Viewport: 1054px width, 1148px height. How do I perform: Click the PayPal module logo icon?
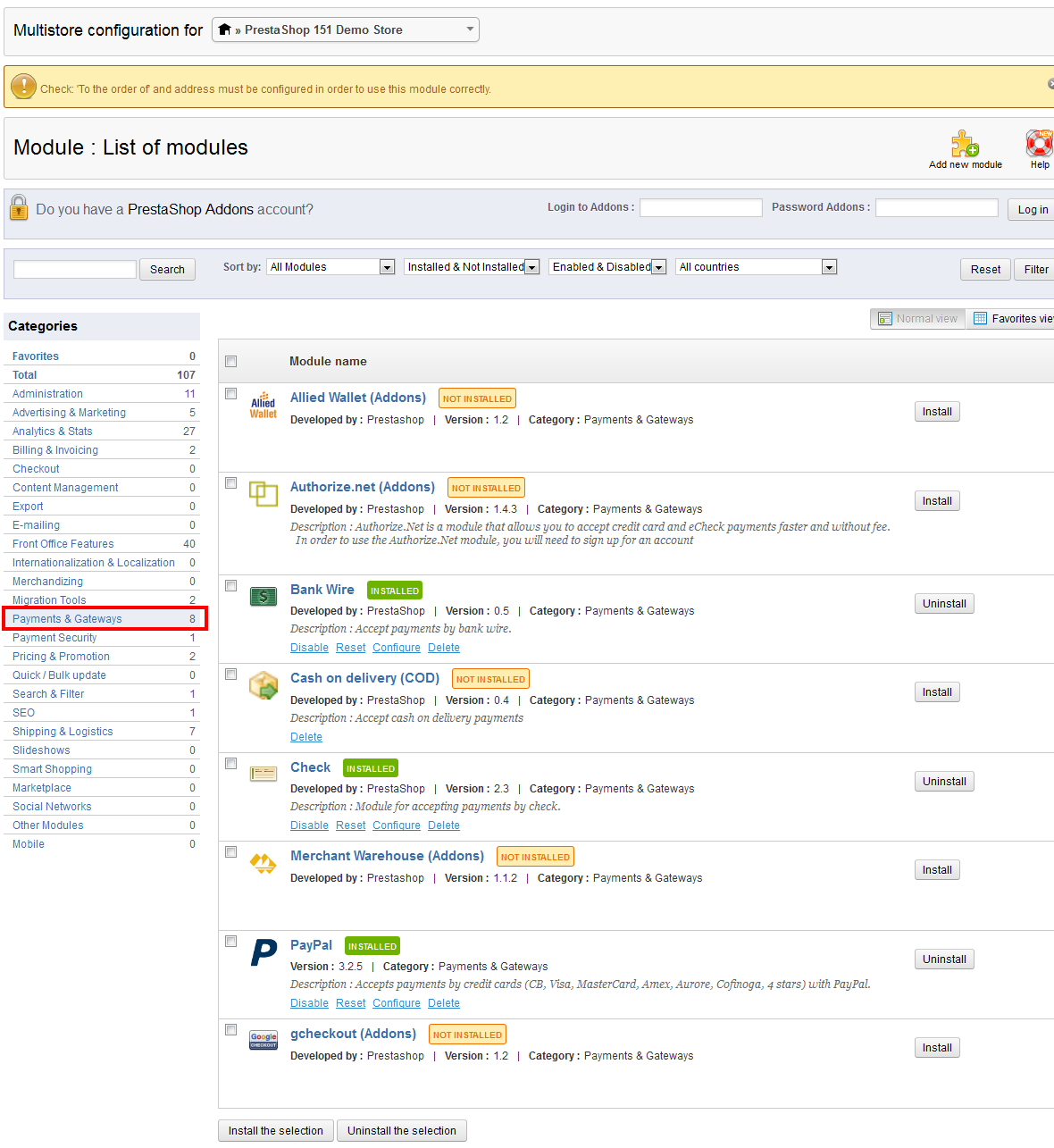click(263, 952)
